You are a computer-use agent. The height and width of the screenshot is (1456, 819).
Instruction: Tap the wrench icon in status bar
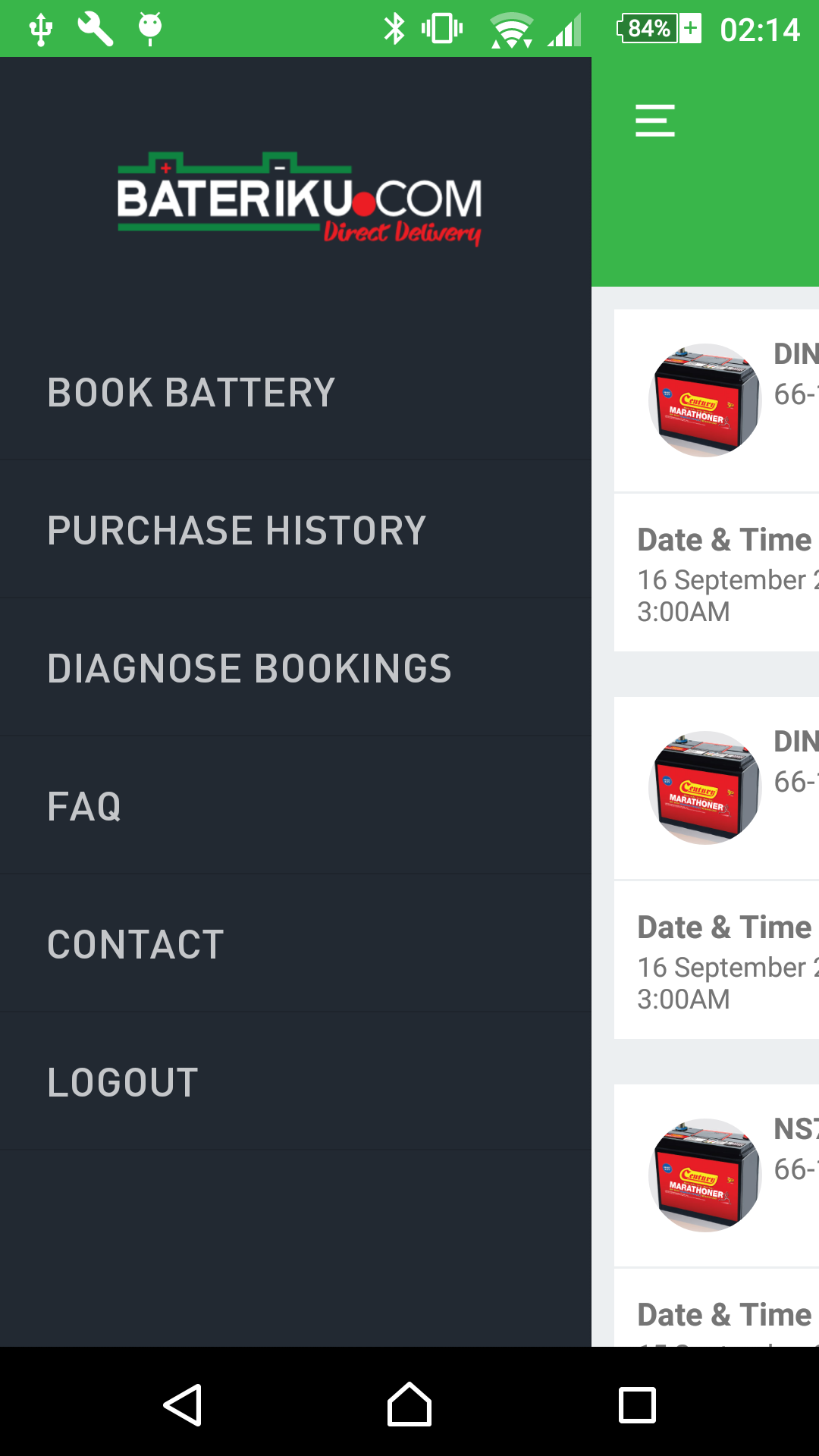point(96,29)
